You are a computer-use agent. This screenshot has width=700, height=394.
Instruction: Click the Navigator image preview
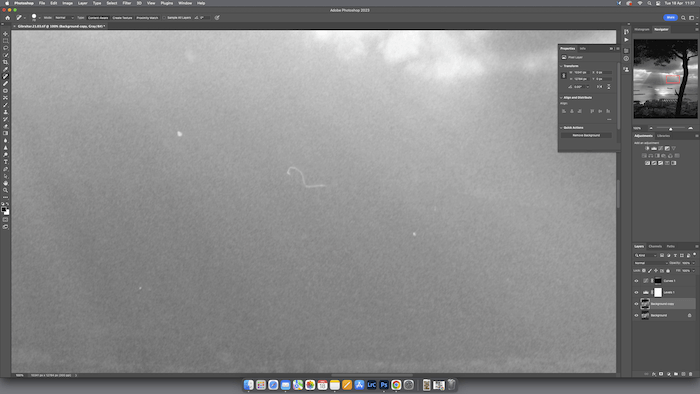(666, 79)
